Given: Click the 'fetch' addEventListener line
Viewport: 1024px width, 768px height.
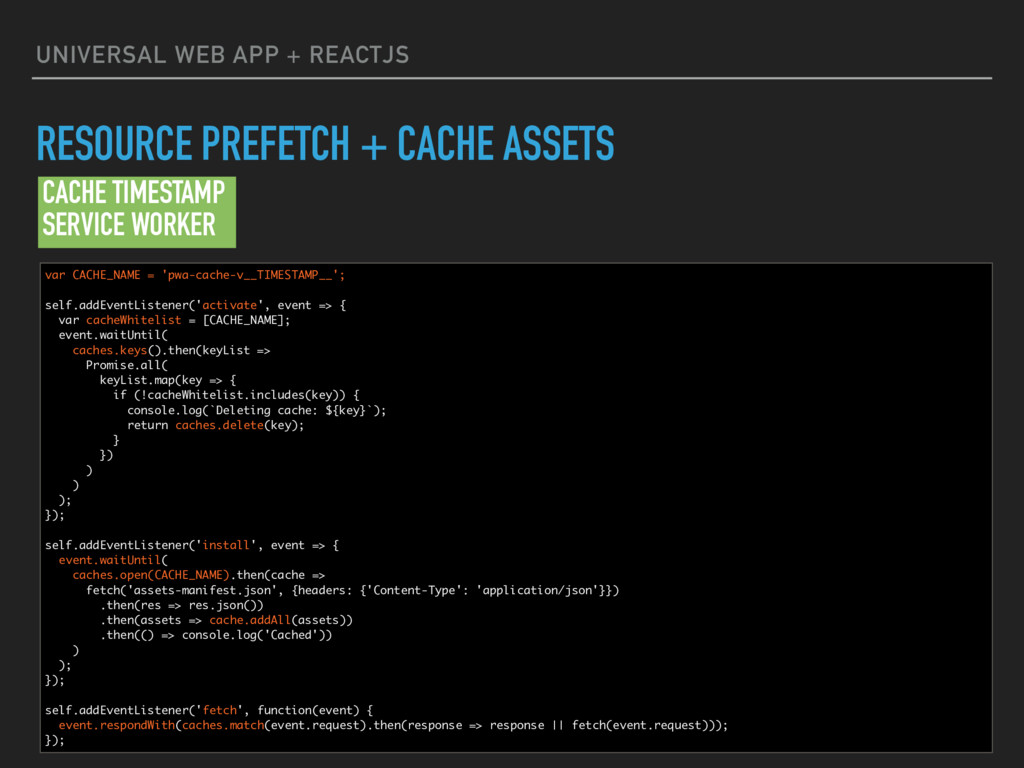Looking at the screenshot, I should coord(209,710).
